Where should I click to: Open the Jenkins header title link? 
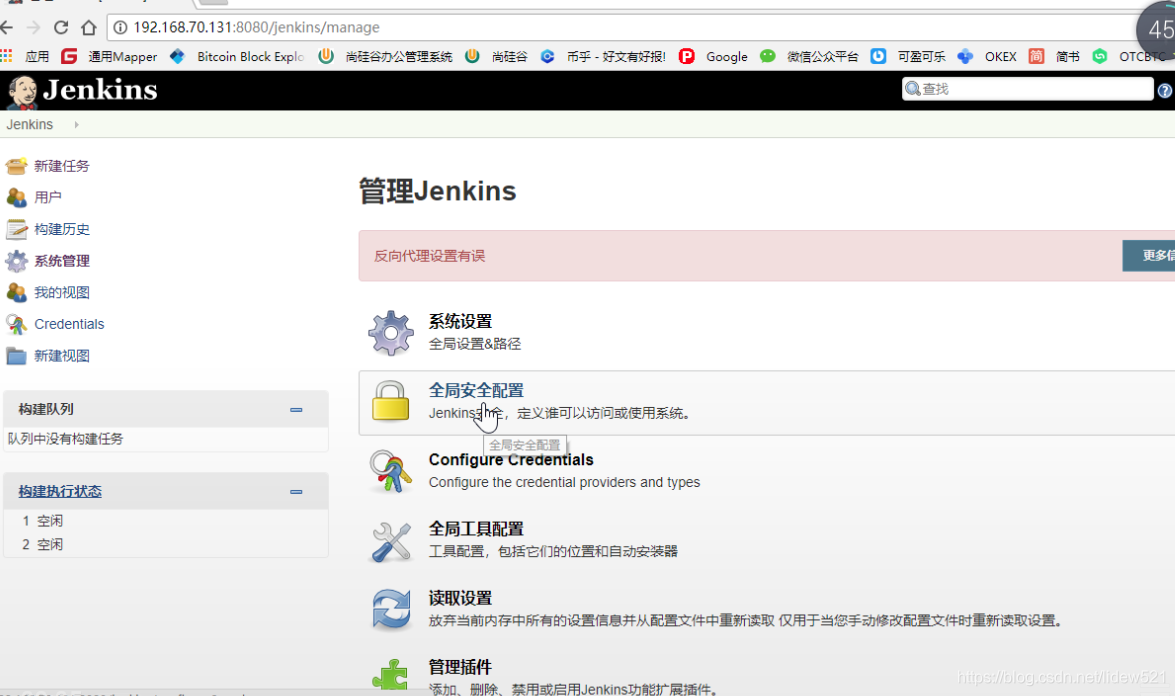pos(100,90)
